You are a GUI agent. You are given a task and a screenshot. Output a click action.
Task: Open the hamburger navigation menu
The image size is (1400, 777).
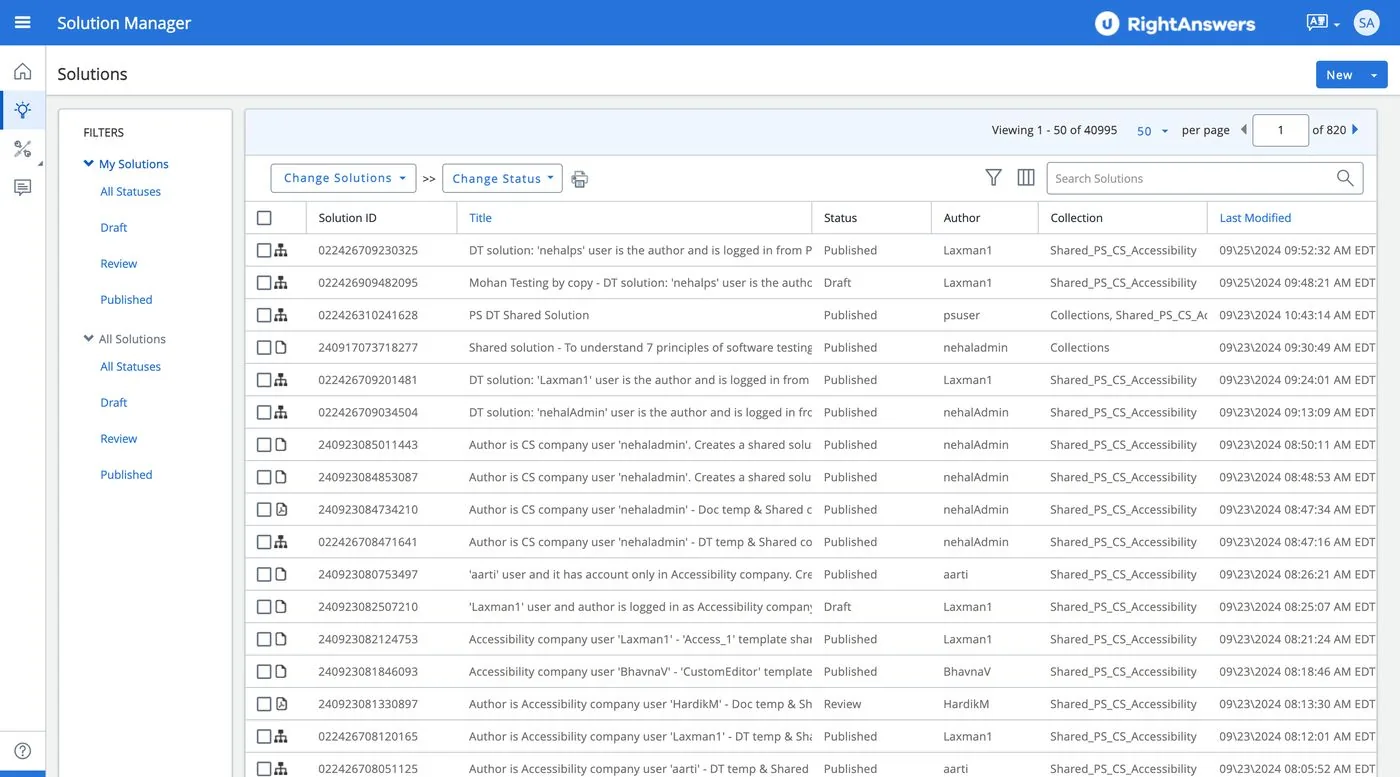[22, 22]
